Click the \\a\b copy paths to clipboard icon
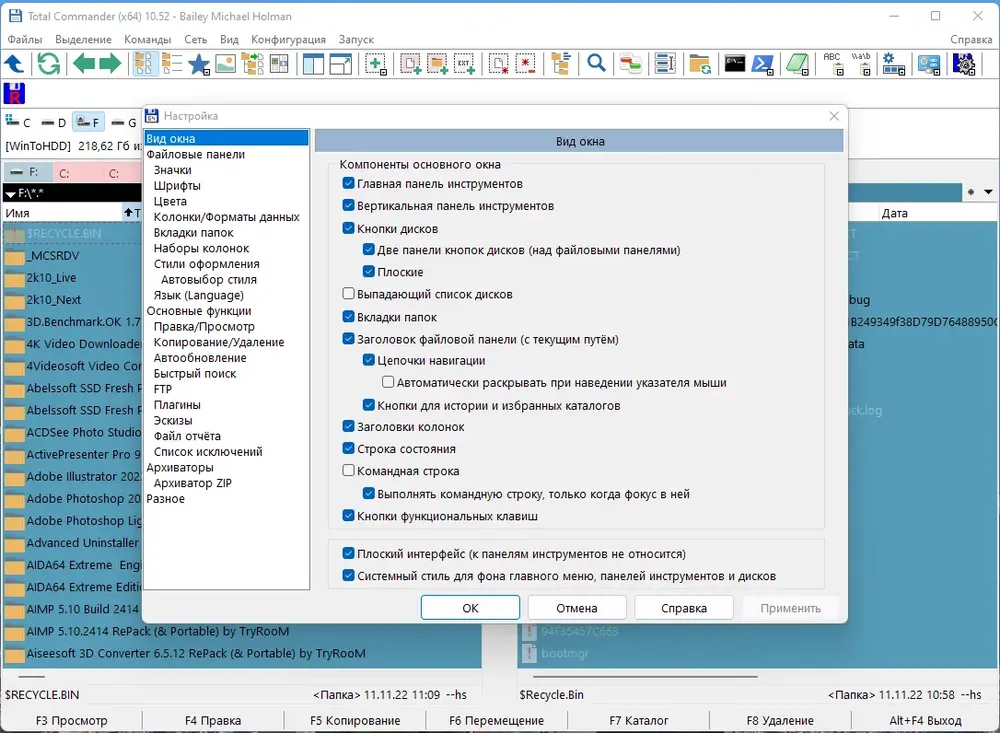Screen dimensions: 1000x733 tap(861, 64)
